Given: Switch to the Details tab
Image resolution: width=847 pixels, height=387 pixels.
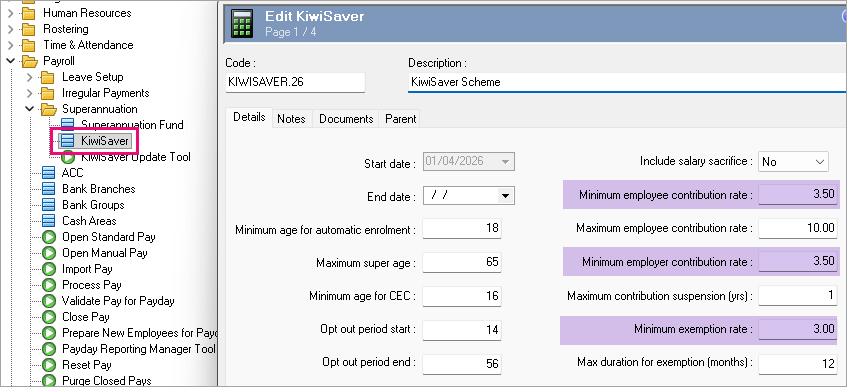Looking at the screenshot, I should 249,118.
